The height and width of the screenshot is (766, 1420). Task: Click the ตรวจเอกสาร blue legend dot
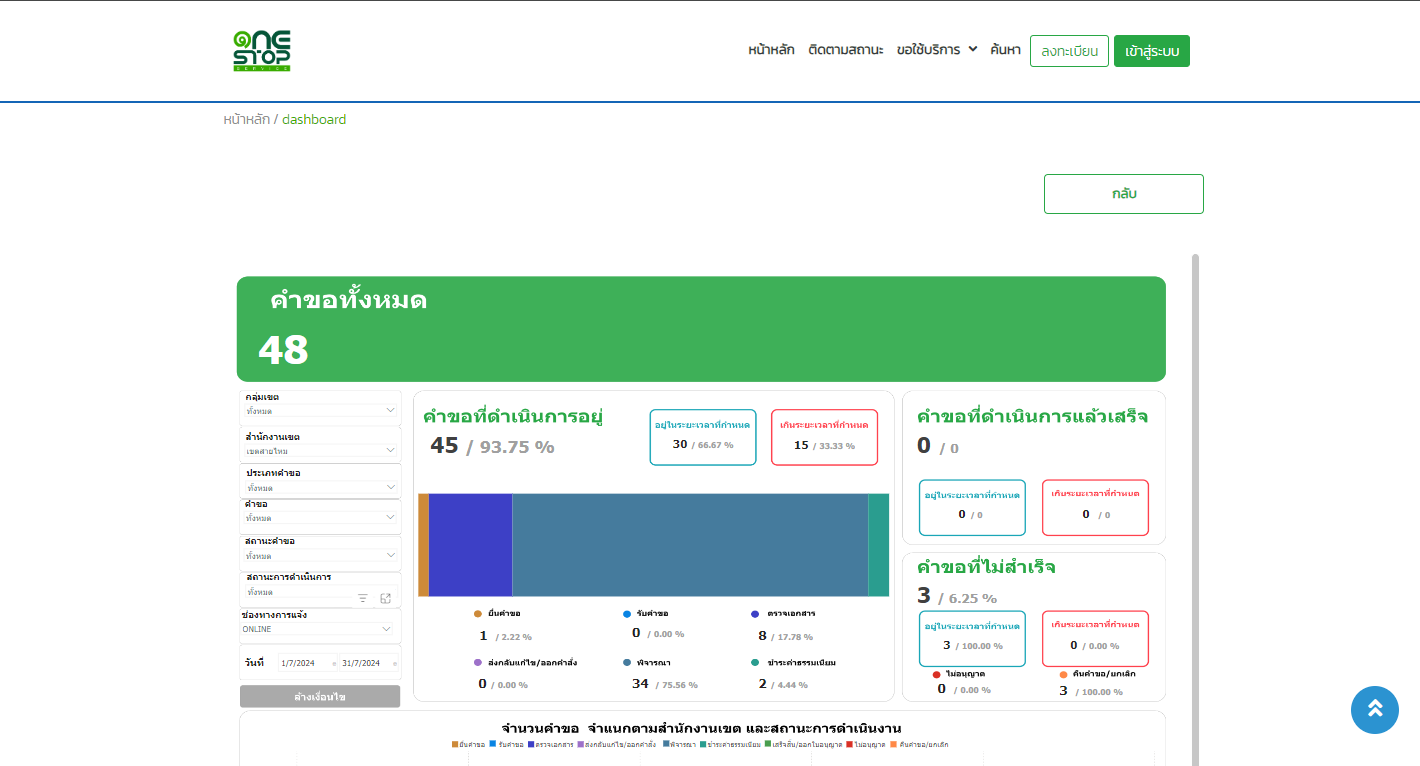point(755,614)
